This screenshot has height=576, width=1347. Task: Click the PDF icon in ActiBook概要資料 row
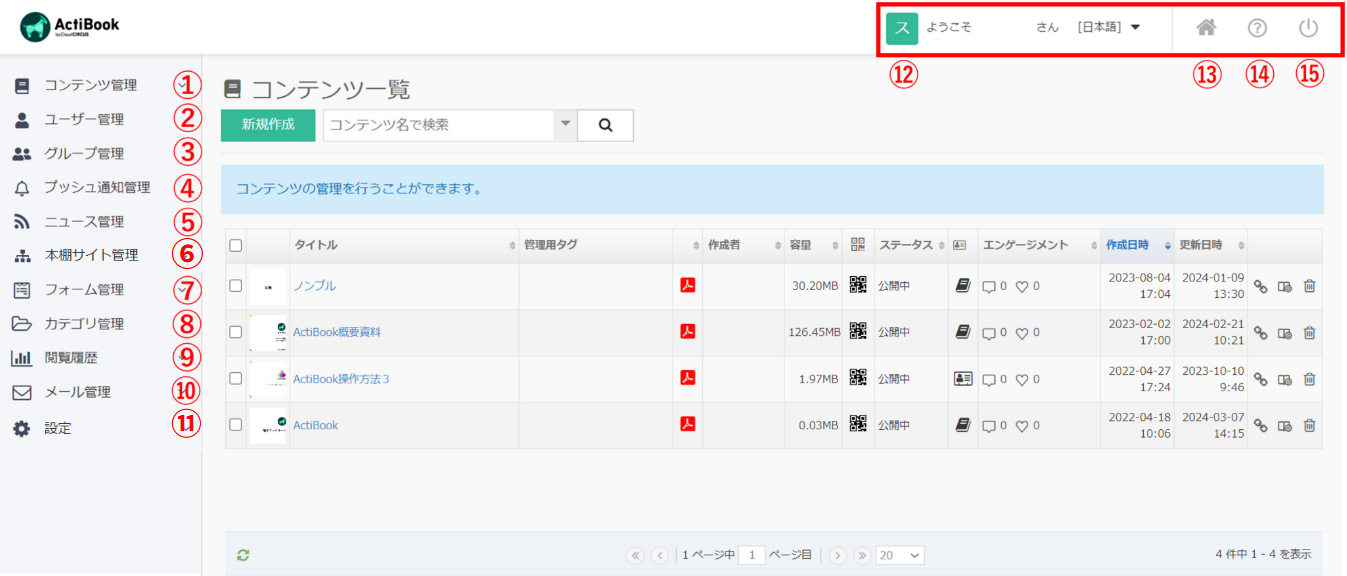[x=687, y=332]
